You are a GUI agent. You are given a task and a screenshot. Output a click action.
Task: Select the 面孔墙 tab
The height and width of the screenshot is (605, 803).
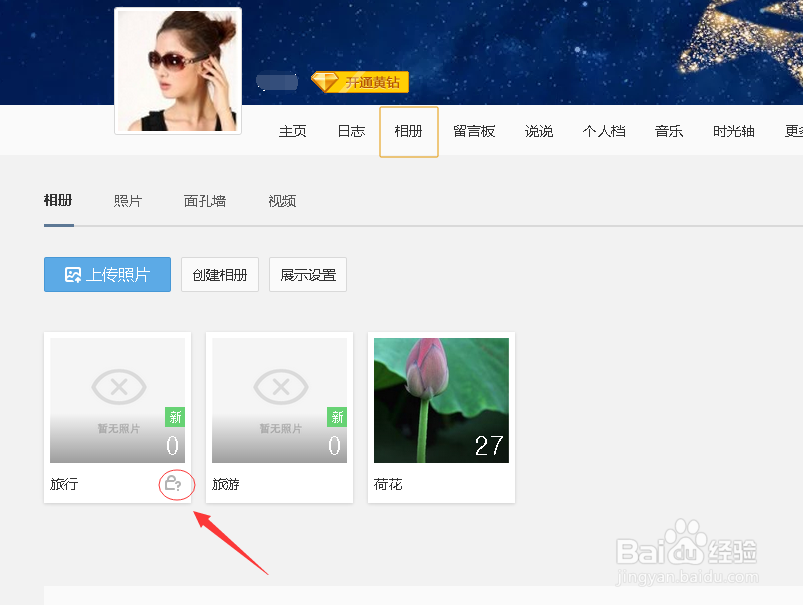(x=204, y=200)
